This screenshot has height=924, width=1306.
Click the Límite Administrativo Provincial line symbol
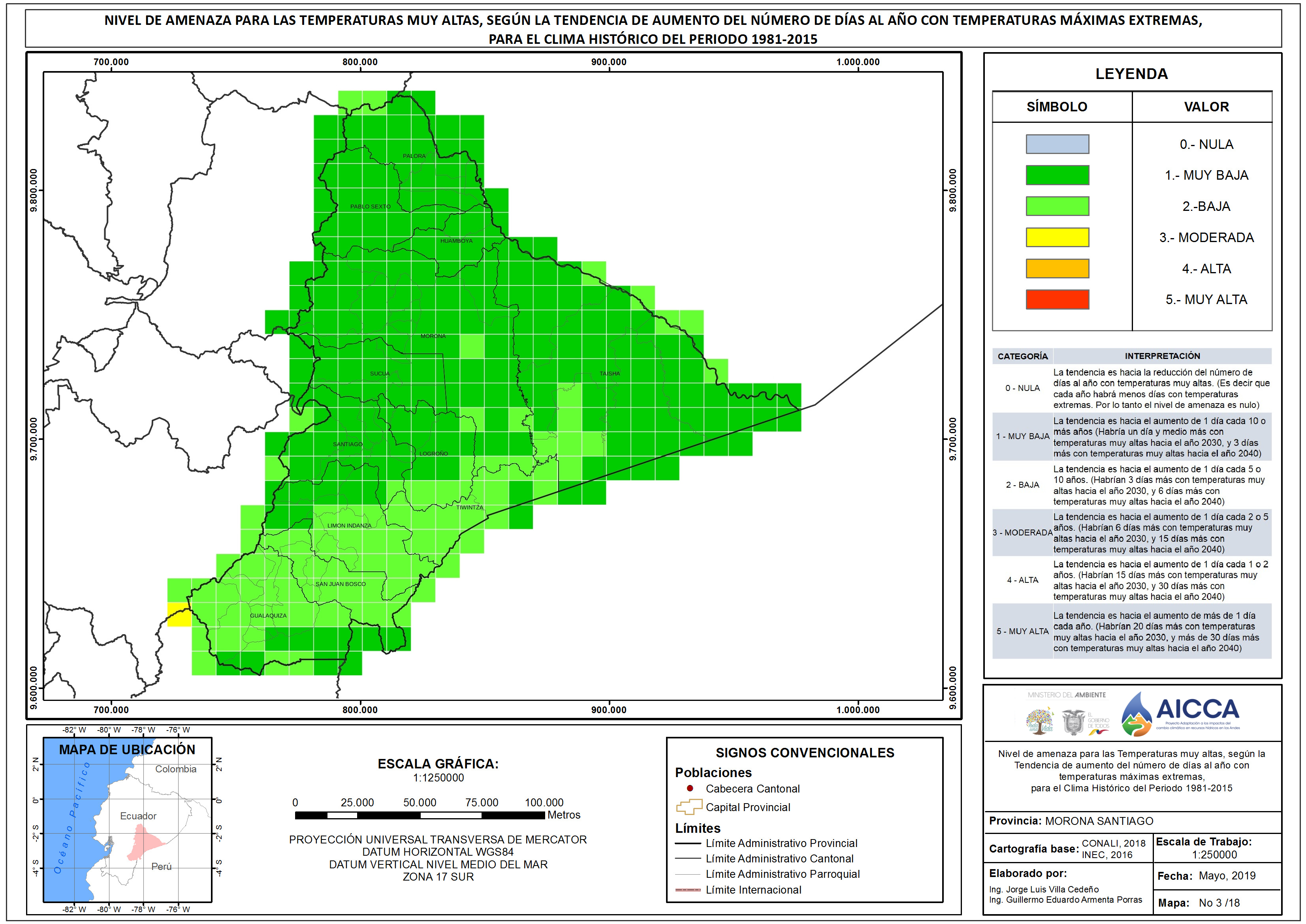click(x=687, y=843)
